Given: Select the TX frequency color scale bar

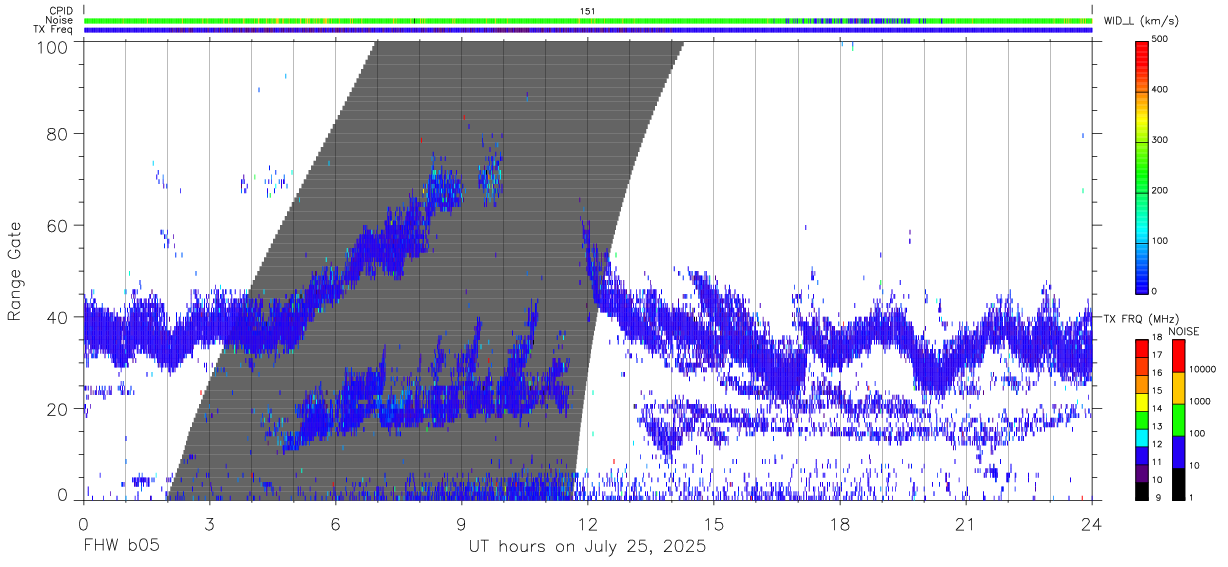Looking at the screenshot, I should point(1141,420).
